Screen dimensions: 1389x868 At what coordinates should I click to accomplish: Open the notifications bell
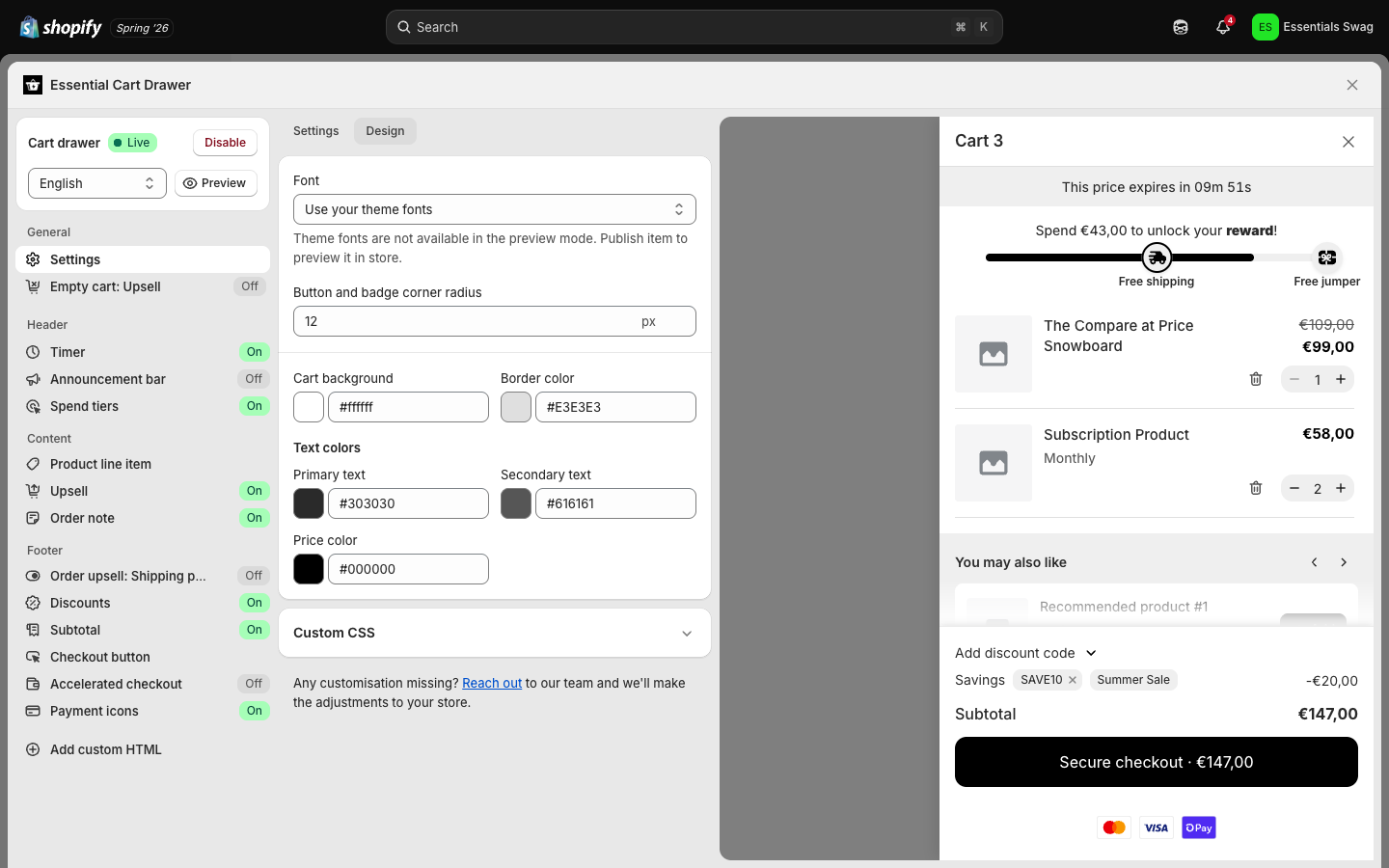click(x=1223, y=27)
